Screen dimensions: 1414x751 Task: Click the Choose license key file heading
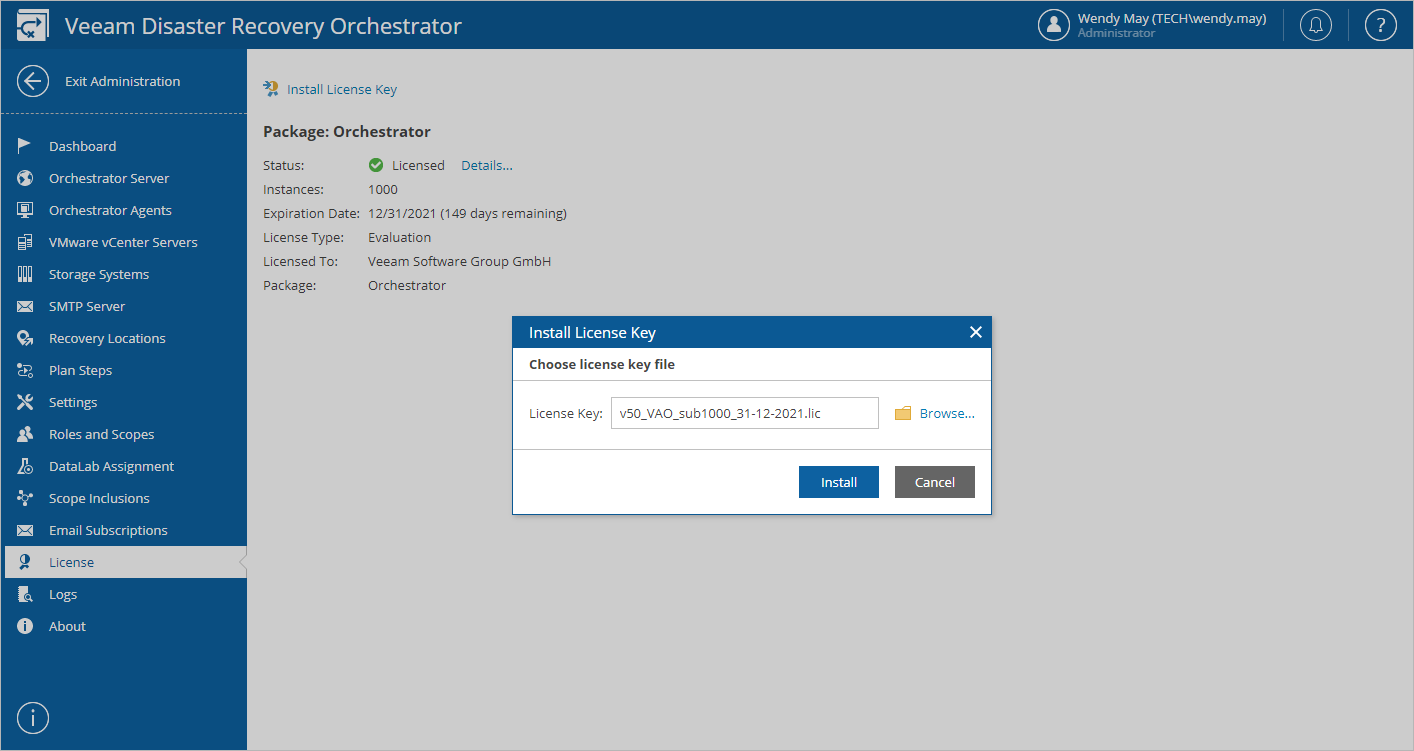click(602, 364)
